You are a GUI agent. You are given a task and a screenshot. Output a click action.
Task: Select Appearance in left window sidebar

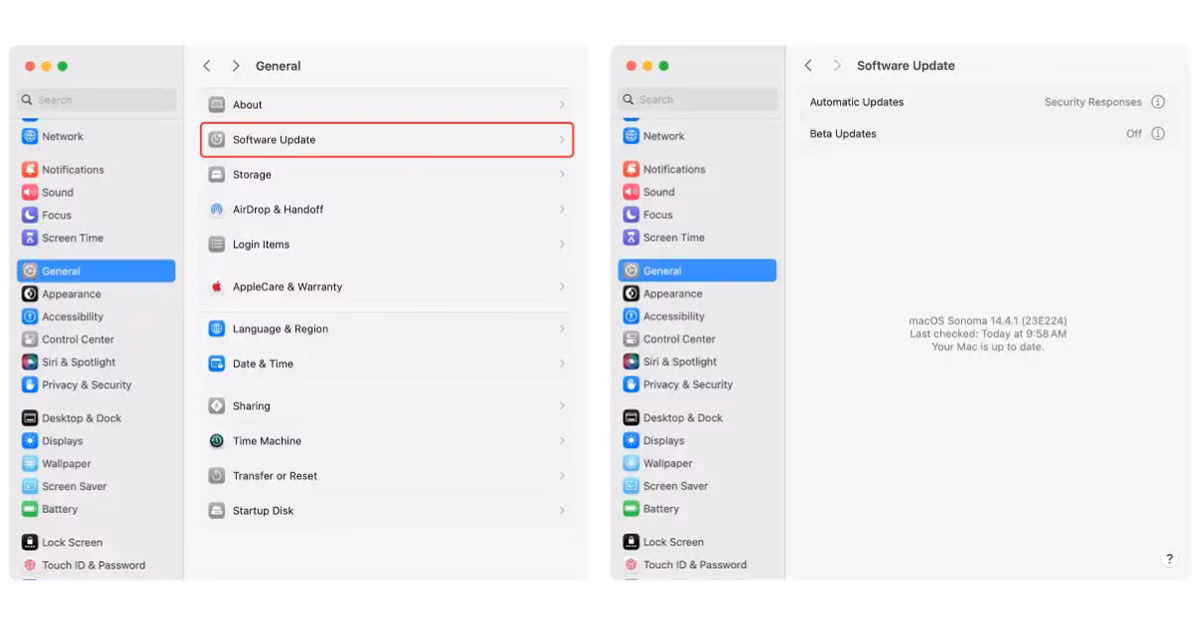coord(96,295)
